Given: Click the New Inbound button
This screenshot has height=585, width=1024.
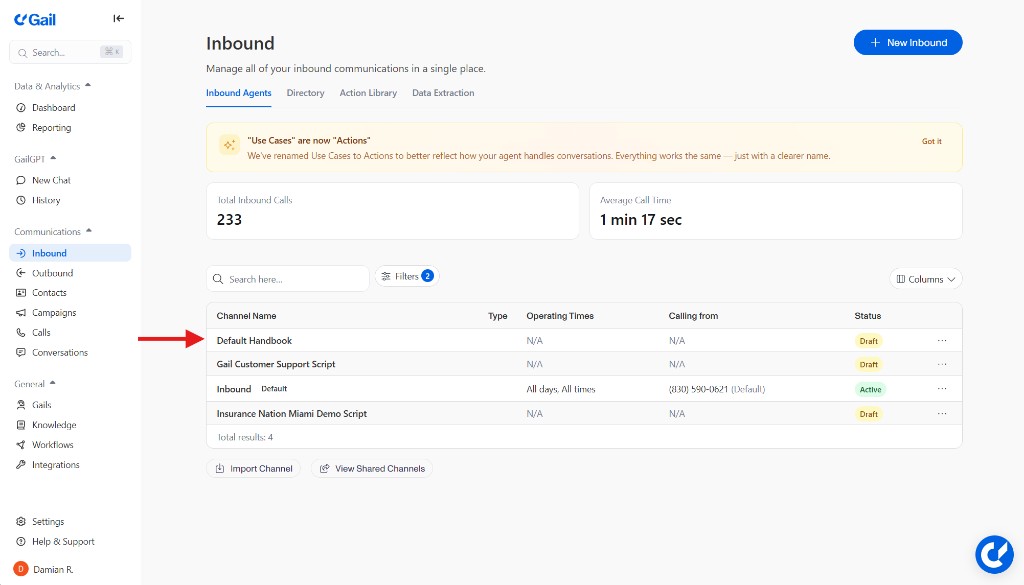Looking at the screenshot, I should [907, 42].
